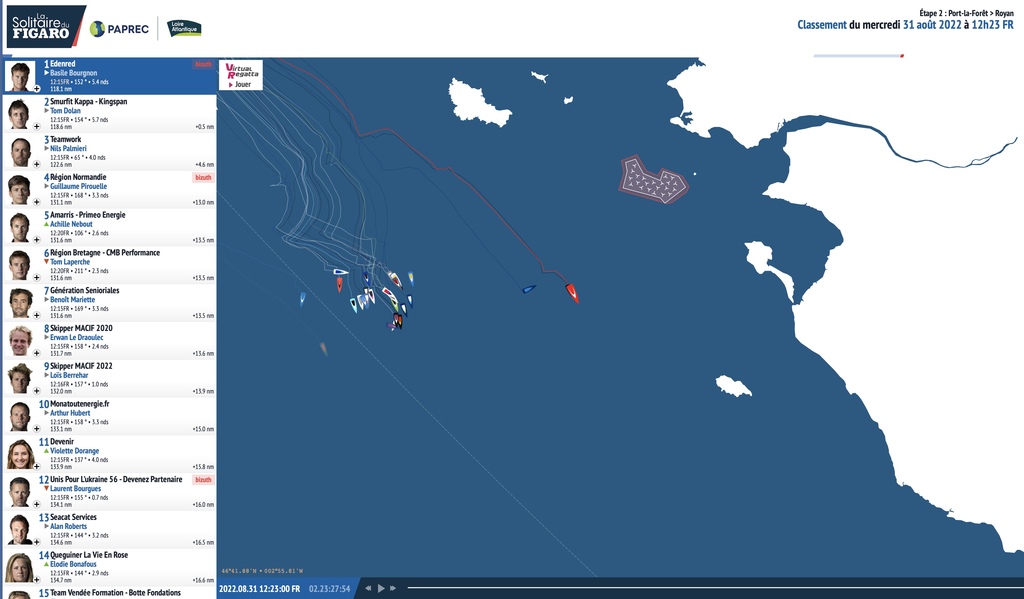The width and height of the screenshot is (1024, 599).
Task: Step the replay forward
Action: 393,589
